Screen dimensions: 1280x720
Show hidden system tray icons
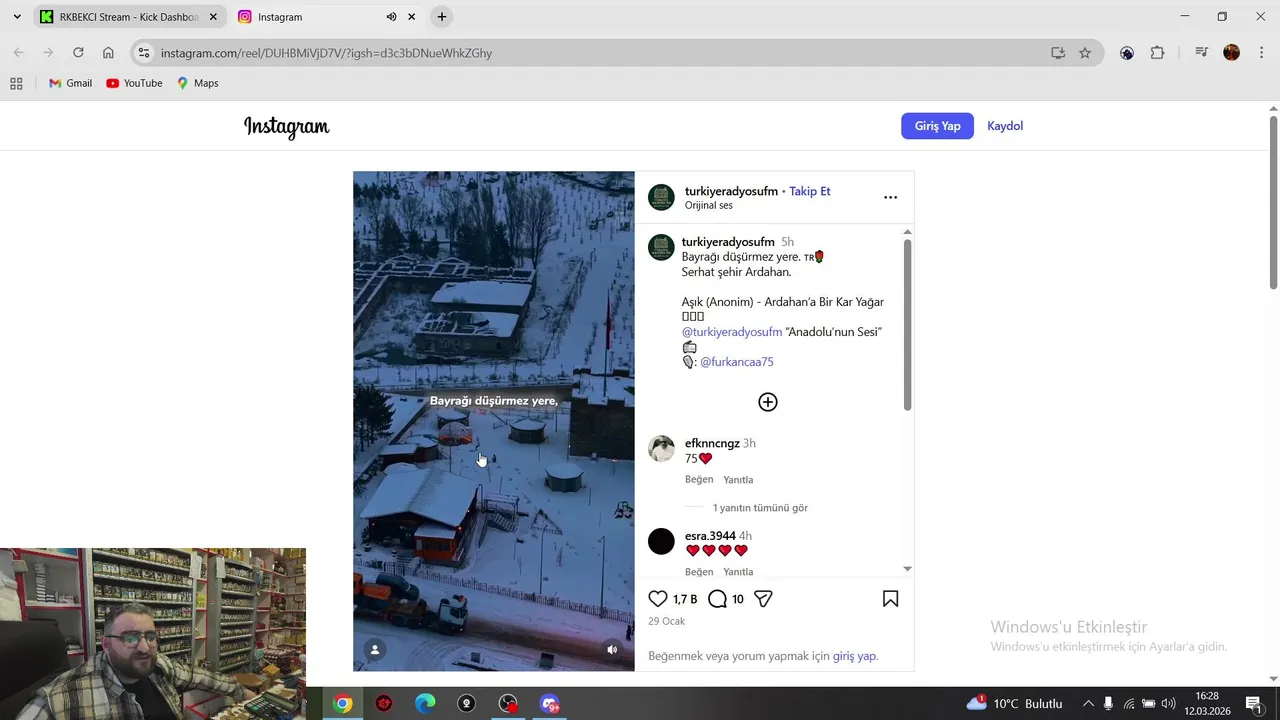pyautogui.click(x=1088, y=704)
